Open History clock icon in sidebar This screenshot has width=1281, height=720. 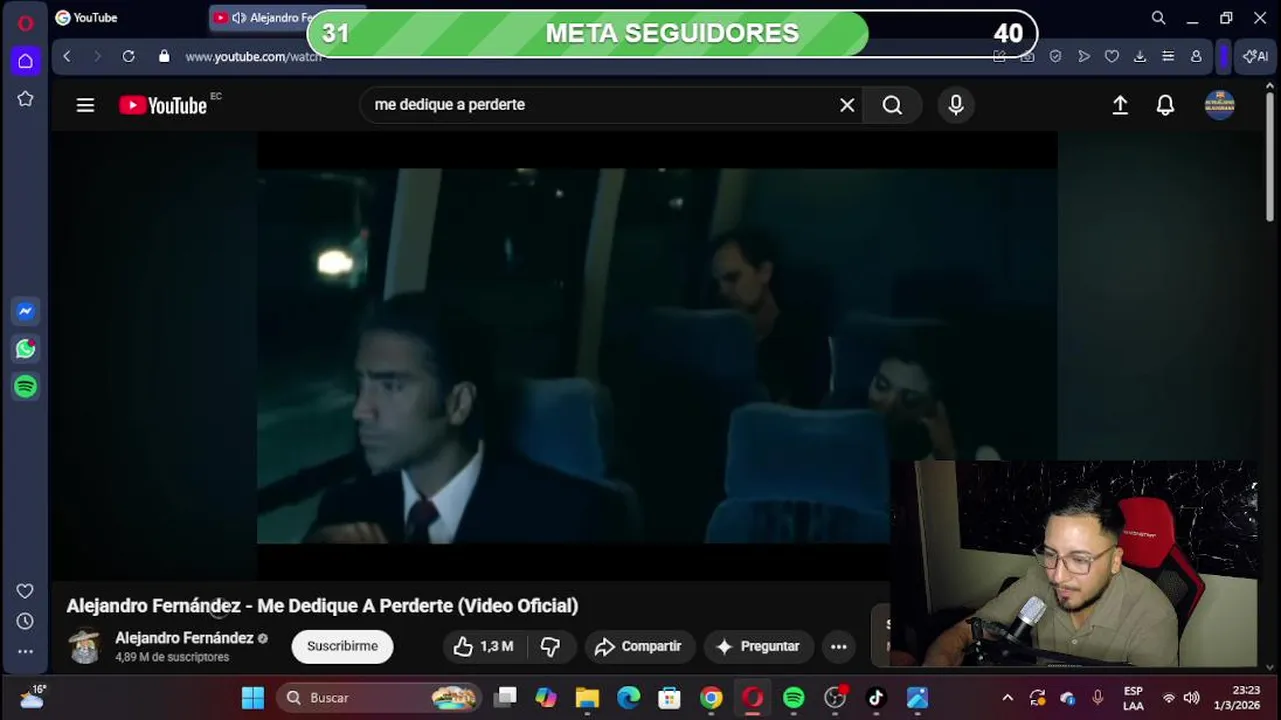(25, 621)
